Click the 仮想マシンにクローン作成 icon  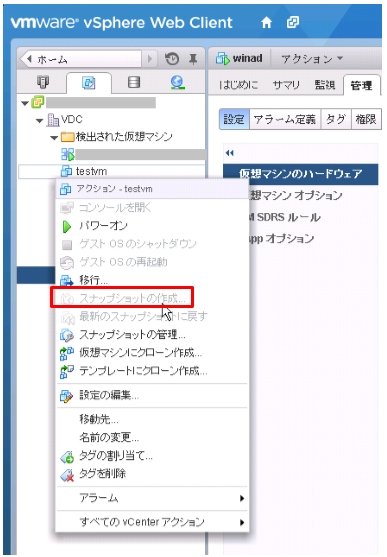tap(66, 353)
